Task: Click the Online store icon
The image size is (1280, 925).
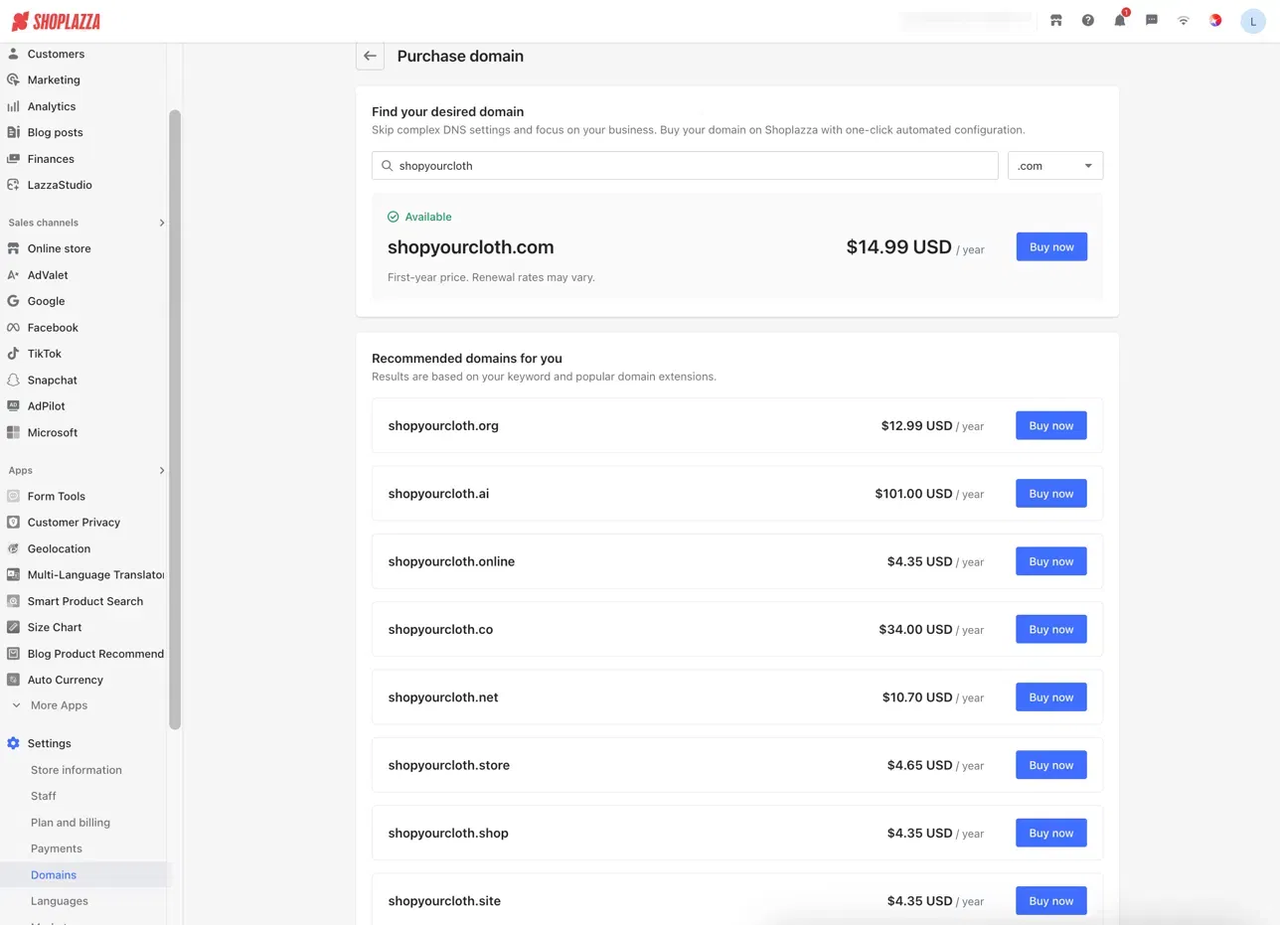Action: 13,249
